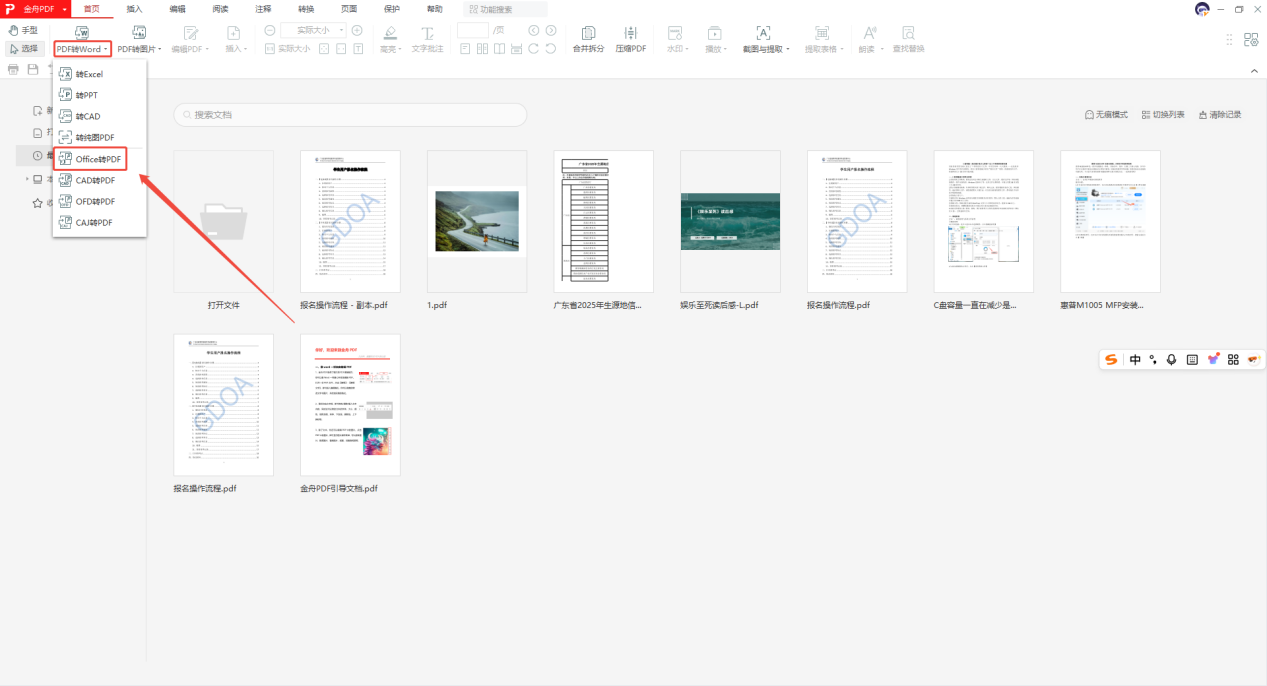Viewport: 1267px width, 686px height.
Task: Click 清除记录 to clear history
Action: tap(1219, 115)
